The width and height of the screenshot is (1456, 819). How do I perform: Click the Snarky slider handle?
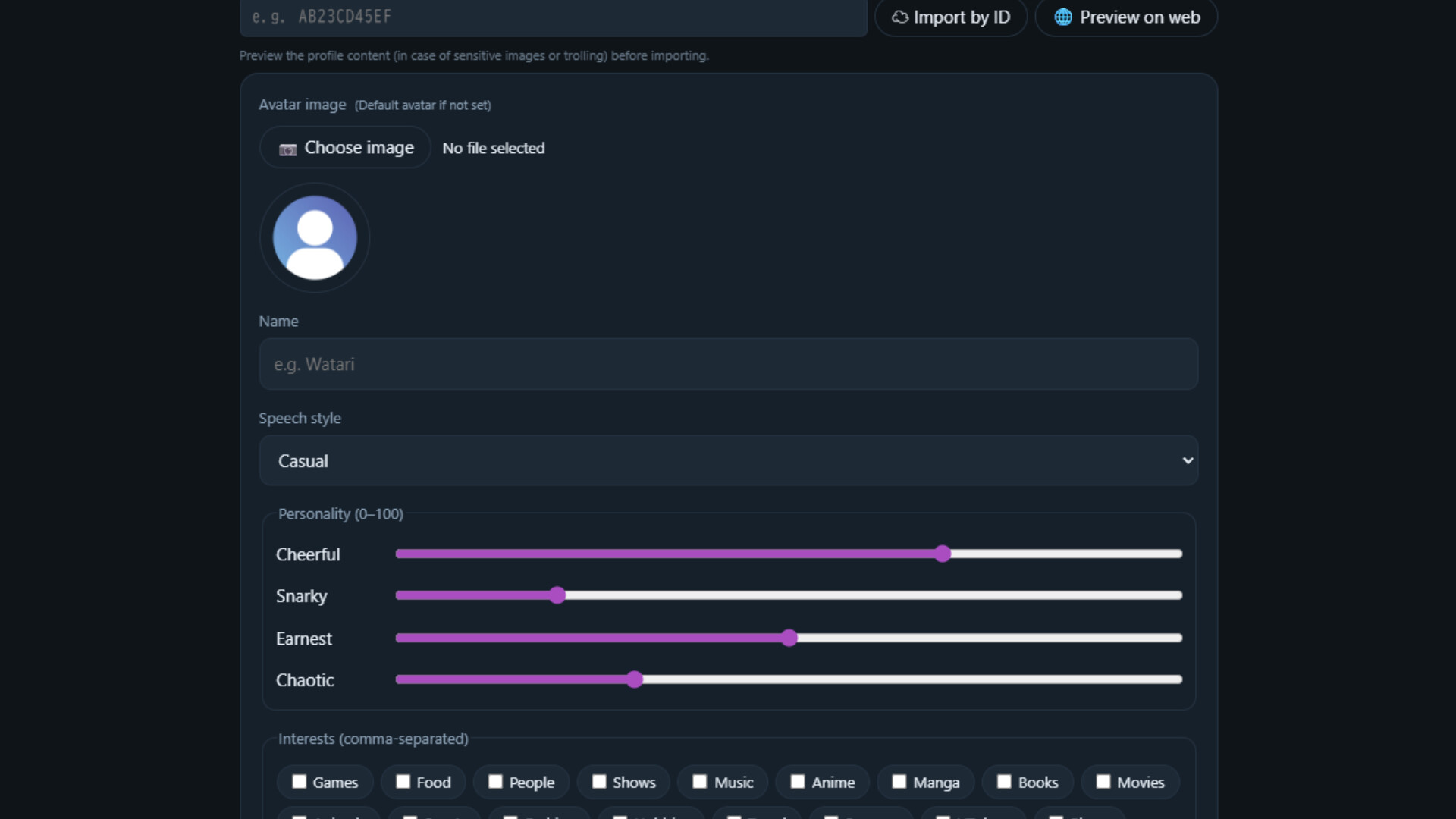[x=557, y=595]
